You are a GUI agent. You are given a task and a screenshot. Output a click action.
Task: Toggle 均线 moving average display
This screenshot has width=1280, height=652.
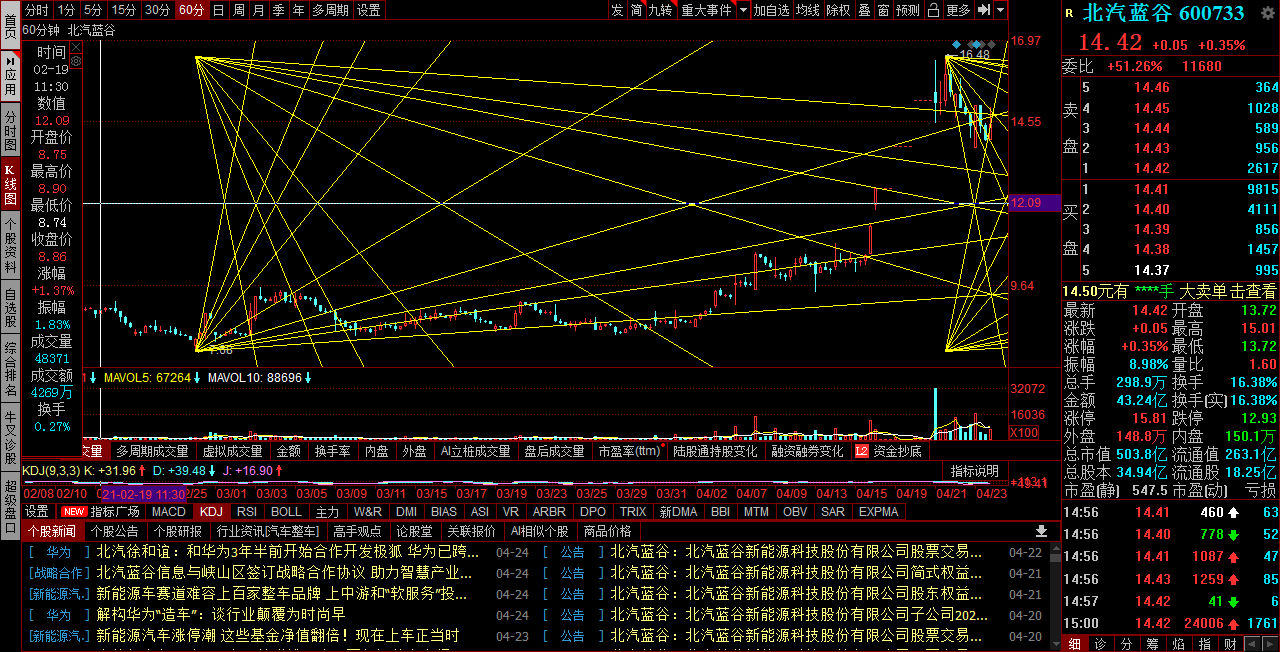(808, 10)
